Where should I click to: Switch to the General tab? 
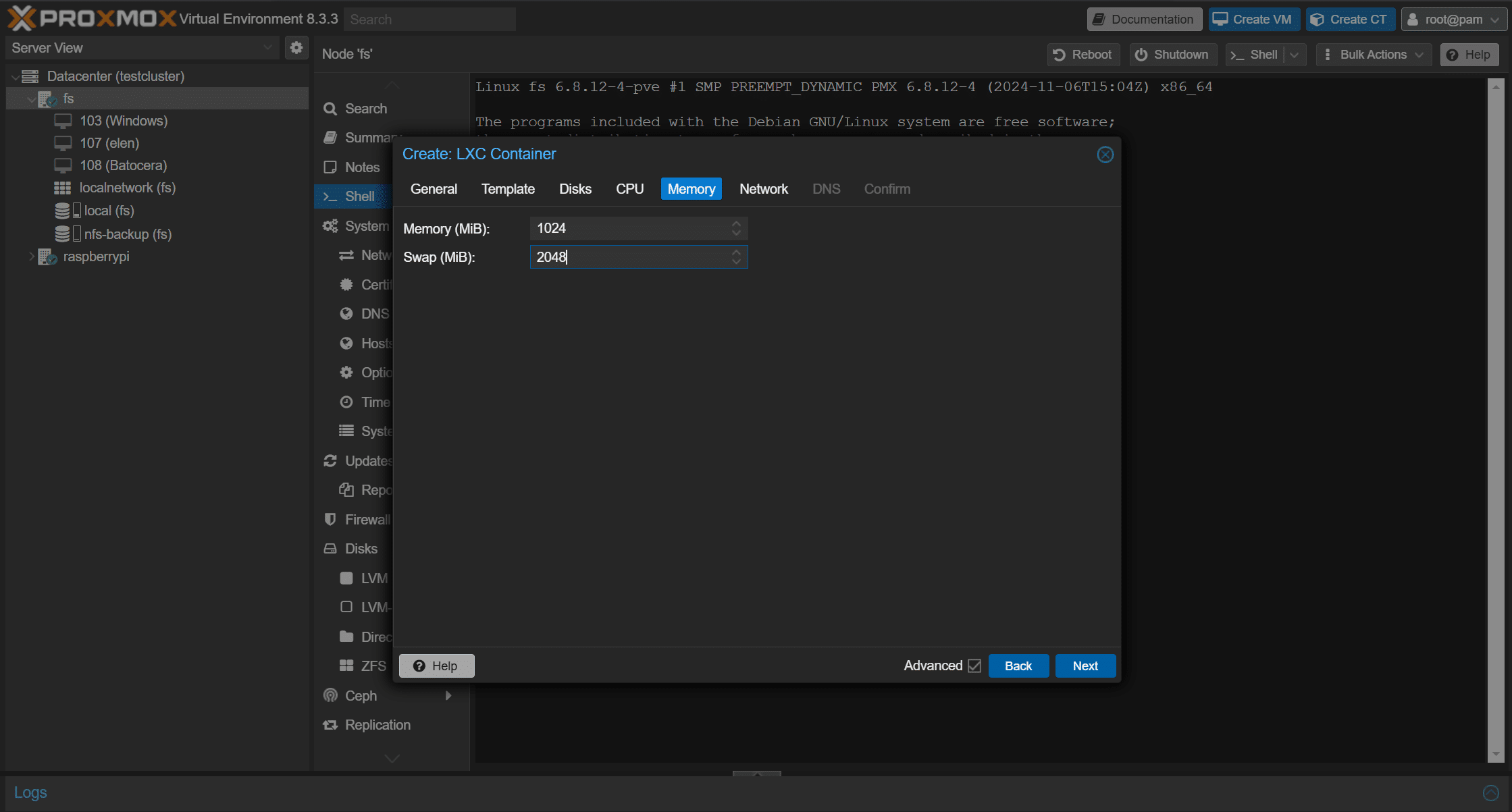434,189
